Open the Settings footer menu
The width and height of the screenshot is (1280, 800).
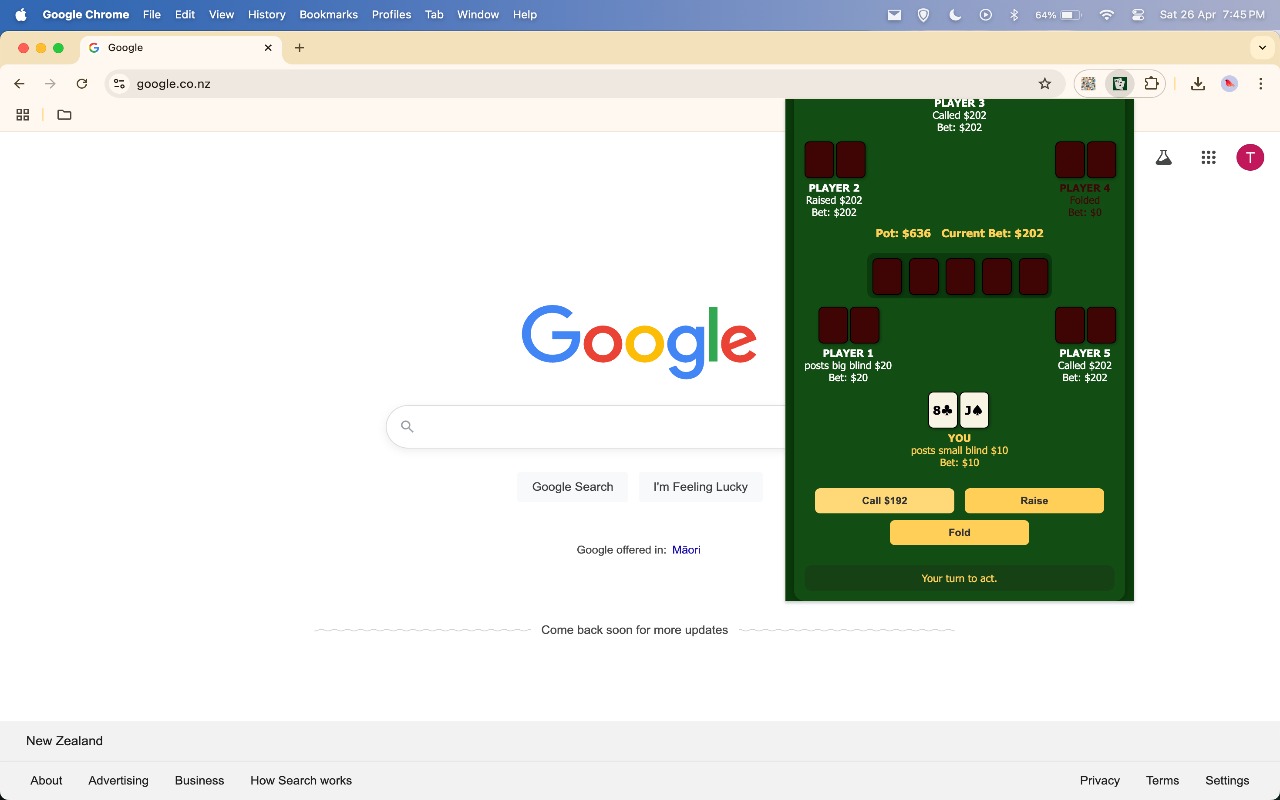[1227, 781]
